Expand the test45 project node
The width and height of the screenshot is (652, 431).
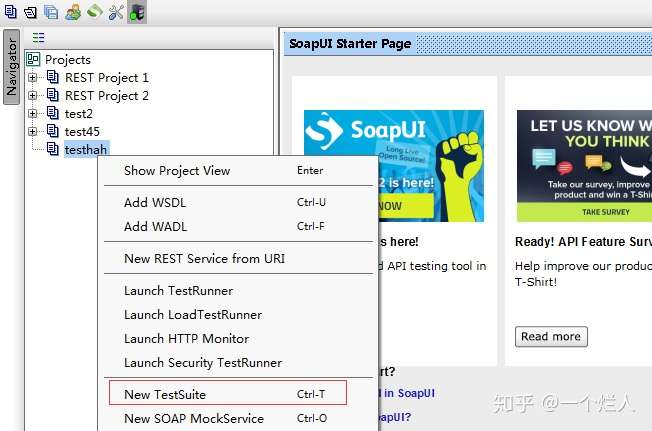click(32, 132)
